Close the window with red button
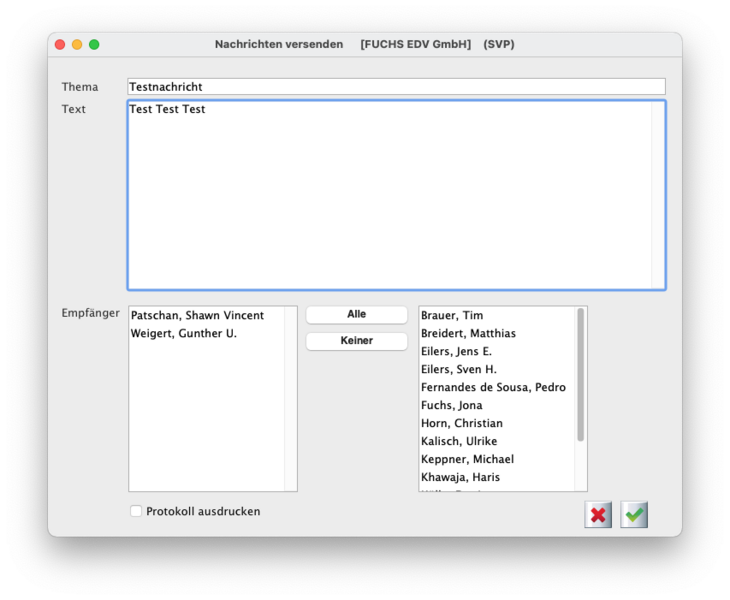730x600 pixels. pos(60,45)
